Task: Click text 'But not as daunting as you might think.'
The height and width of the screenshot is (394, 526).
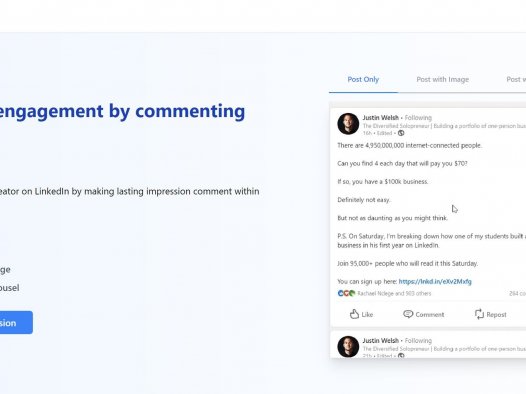Action: (x=392, y=218)
